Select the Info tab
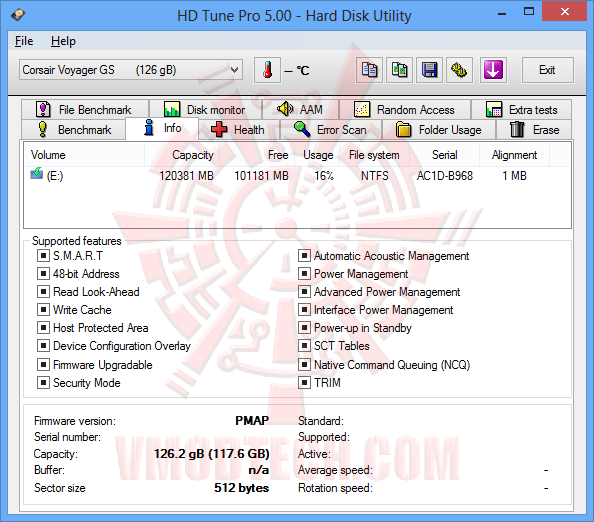 162,128
